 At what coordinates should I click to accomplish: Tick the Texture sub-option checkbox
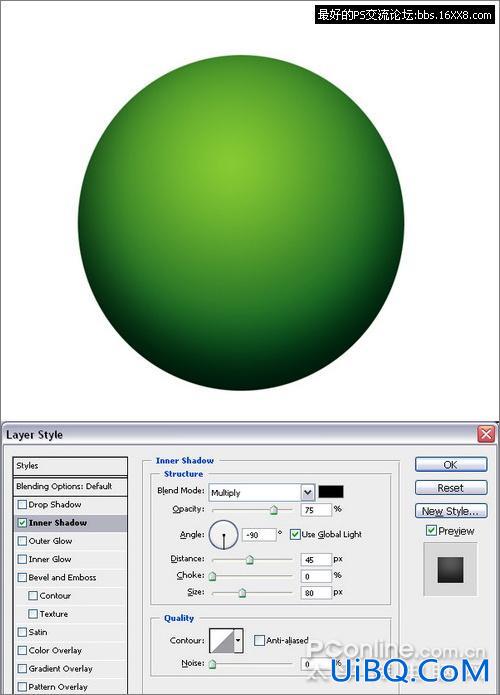tap(33, 613)
